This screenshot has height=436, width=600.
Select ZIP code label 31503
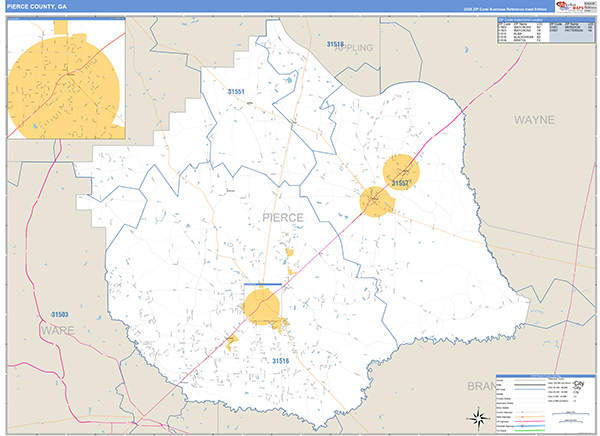coord(60,314)
